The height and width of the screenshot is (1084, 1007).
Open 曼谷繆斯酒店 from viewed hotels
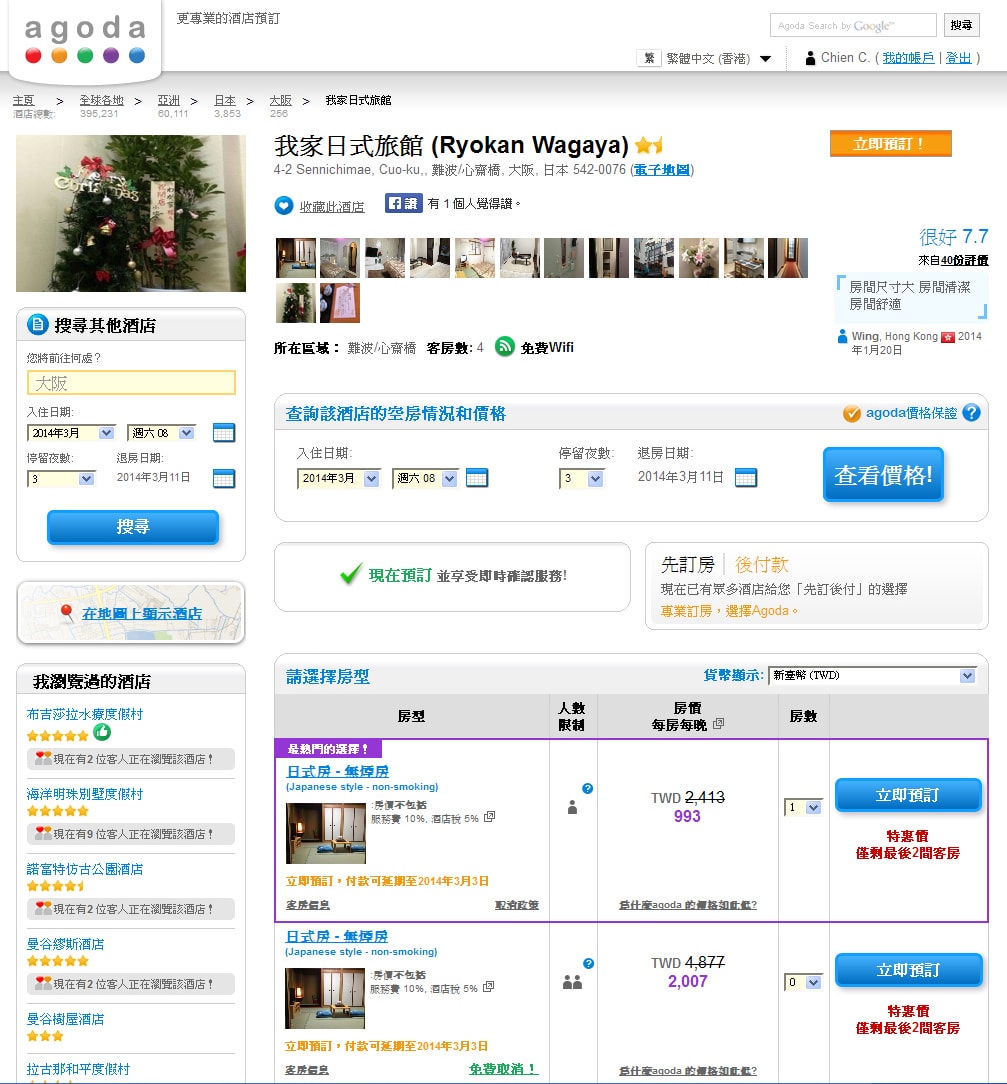click(x=65, y=944)
